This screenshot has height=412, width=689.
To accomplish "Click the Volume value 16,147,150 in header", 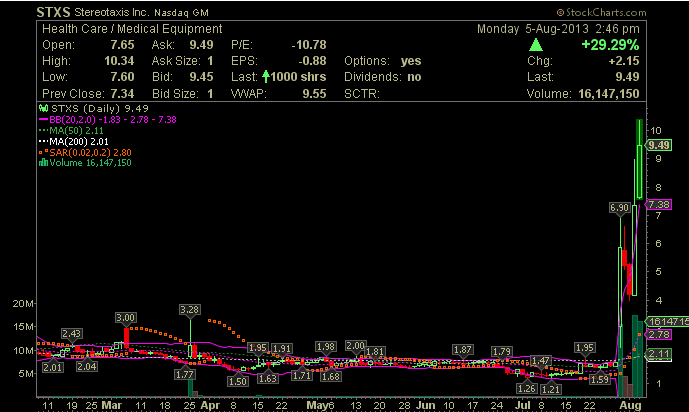I will click(609, 94).
